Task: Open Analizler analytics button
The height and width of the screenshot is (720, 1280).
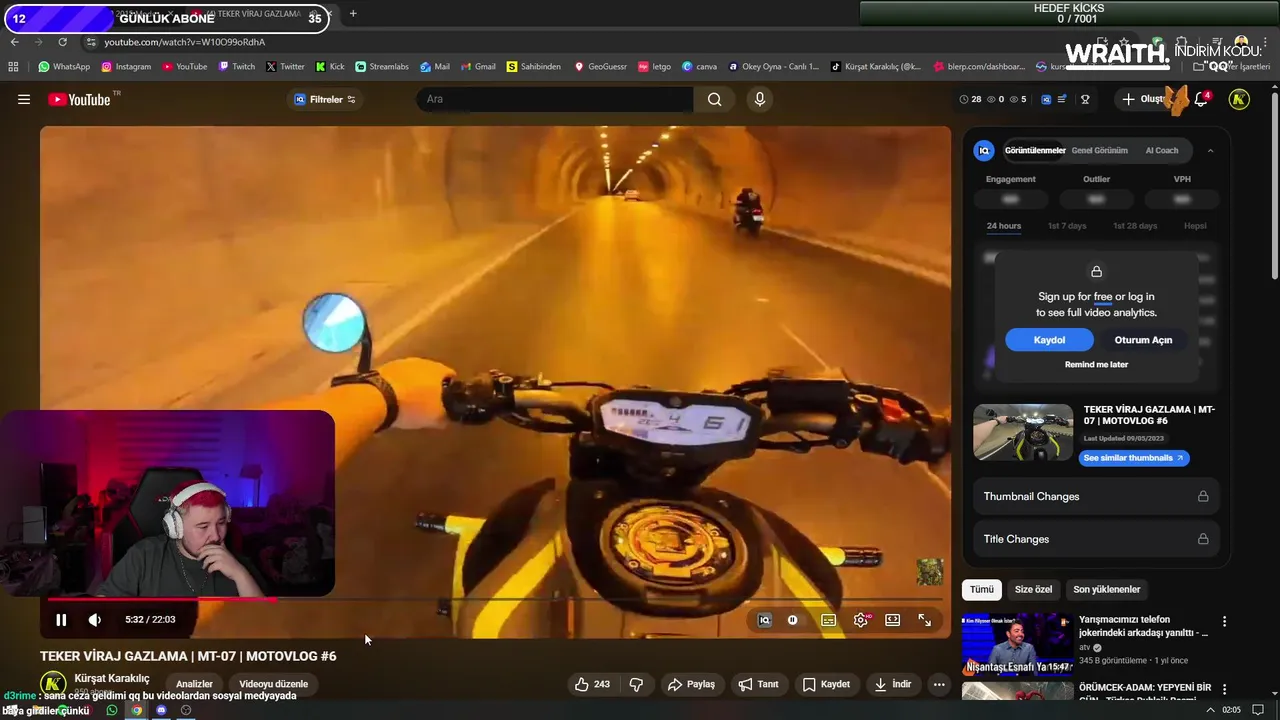Action: pyautogui.click(x=194, y=684)
